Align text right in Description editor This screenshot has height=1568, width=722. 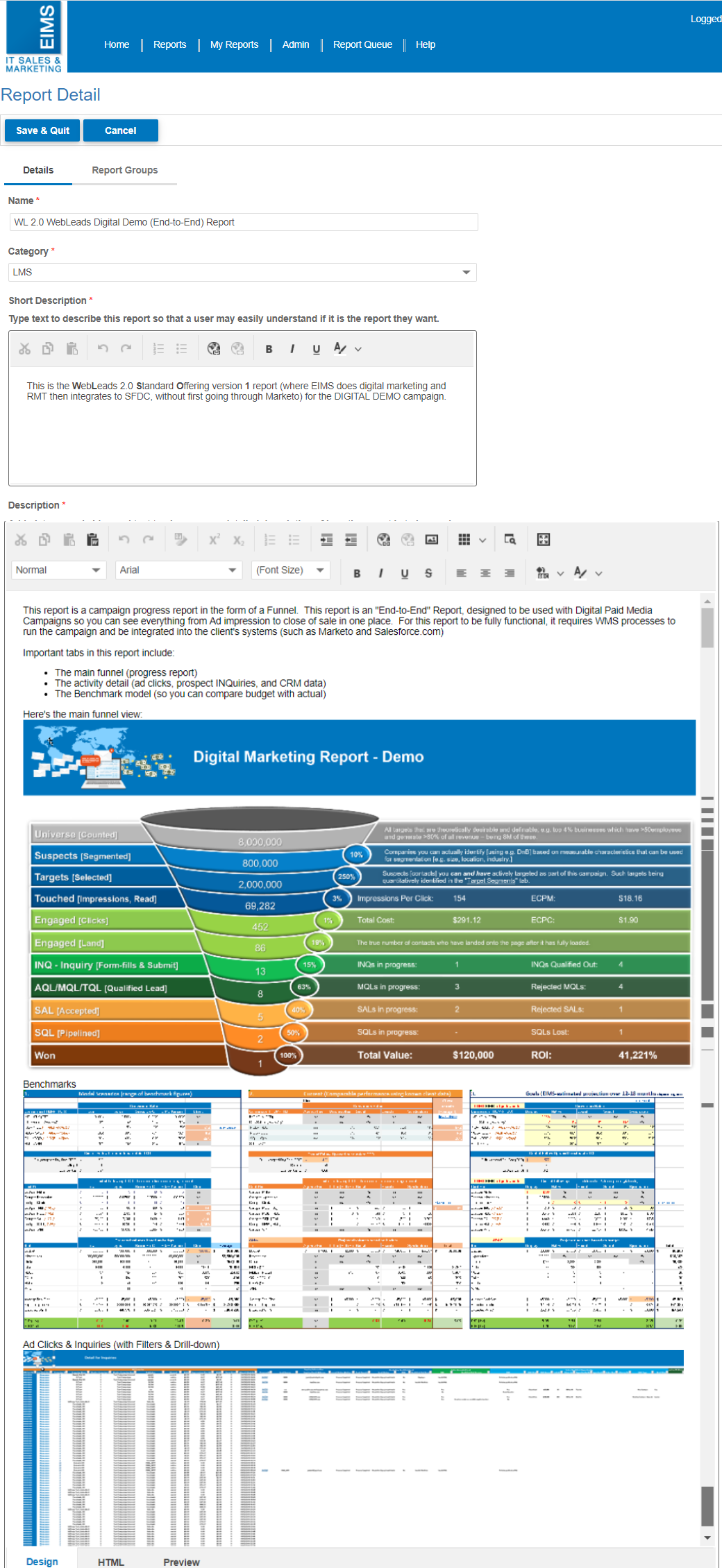pos(510,573)
